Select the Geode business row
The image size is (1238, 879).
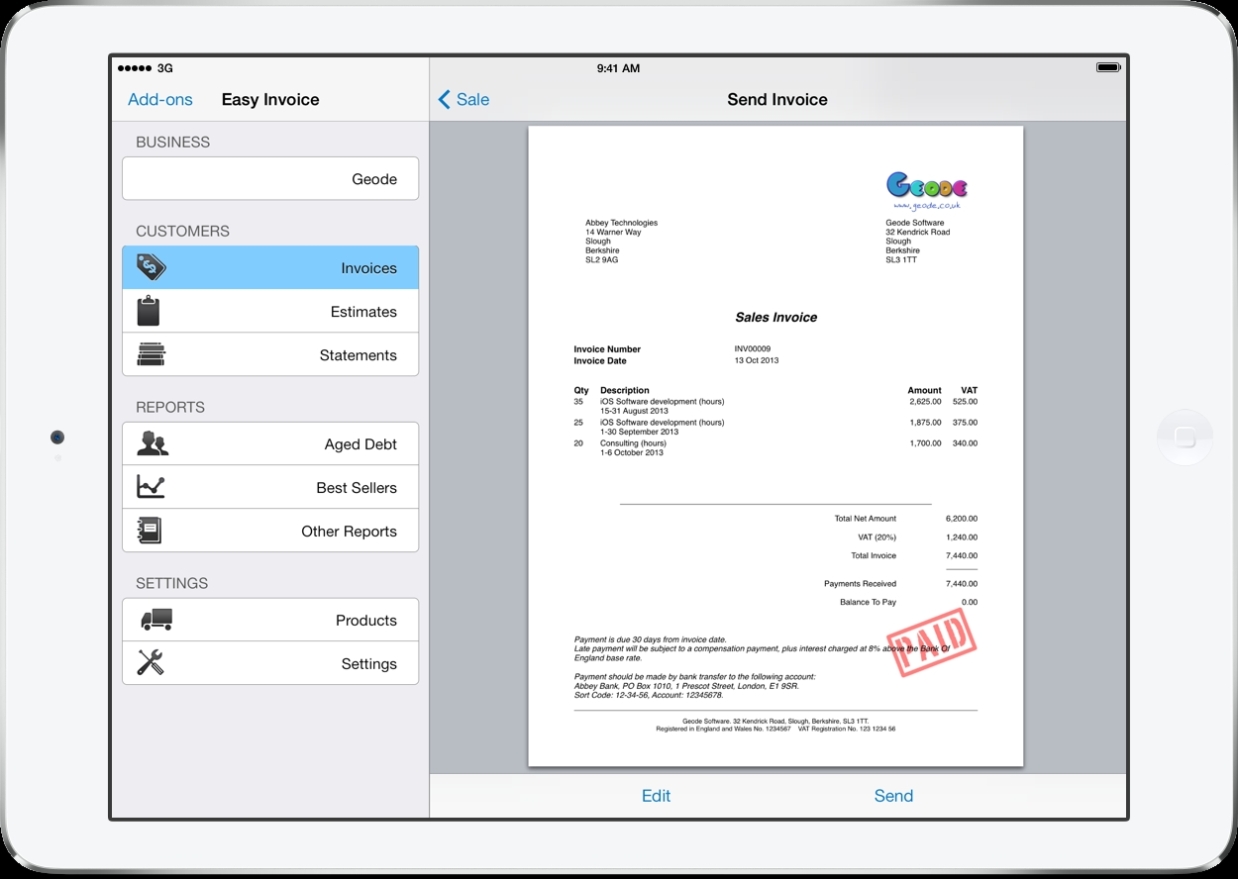(270, 178)
